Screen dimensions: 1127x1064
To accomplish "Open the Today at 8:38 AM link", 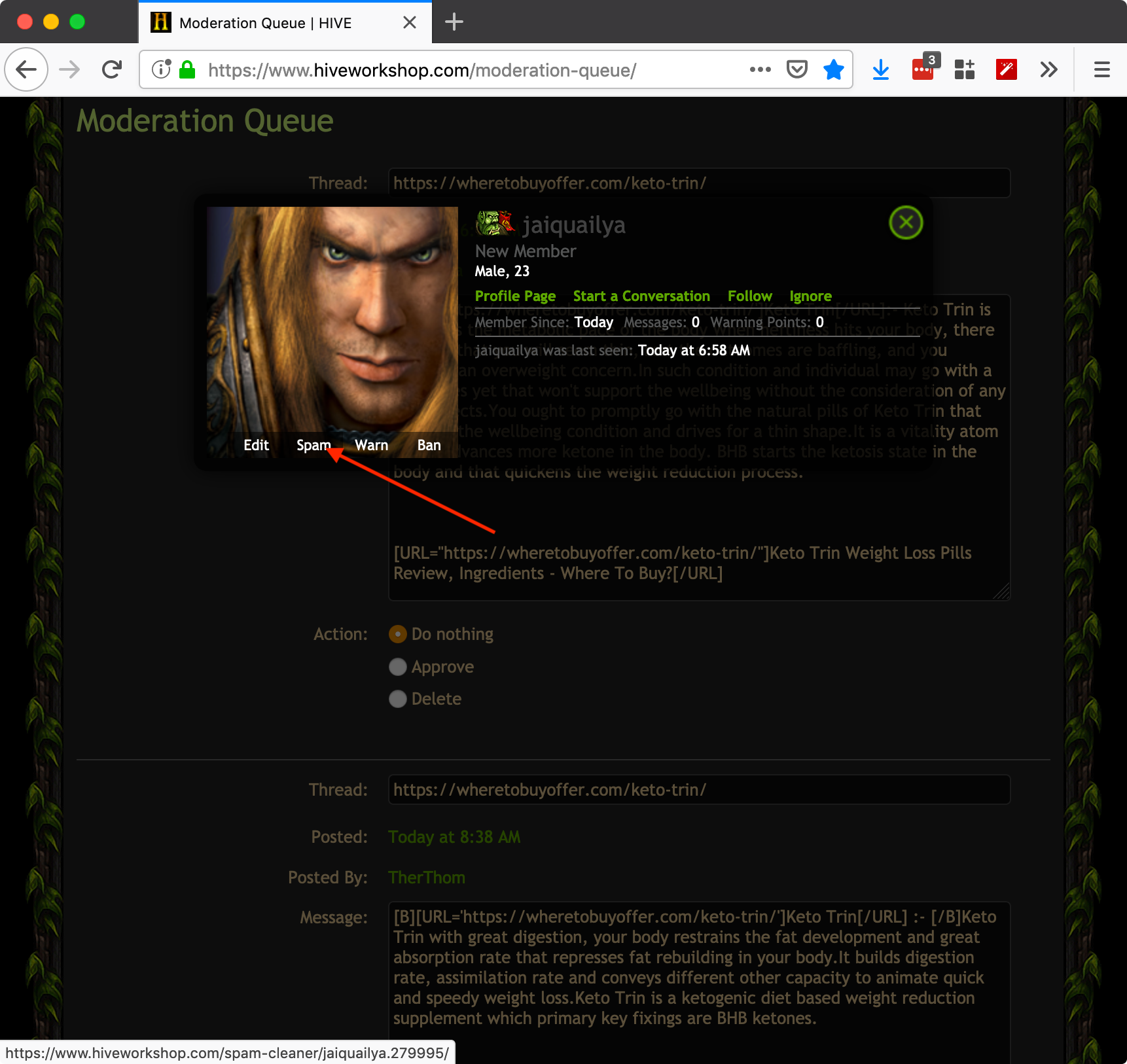I will [454, 837].
